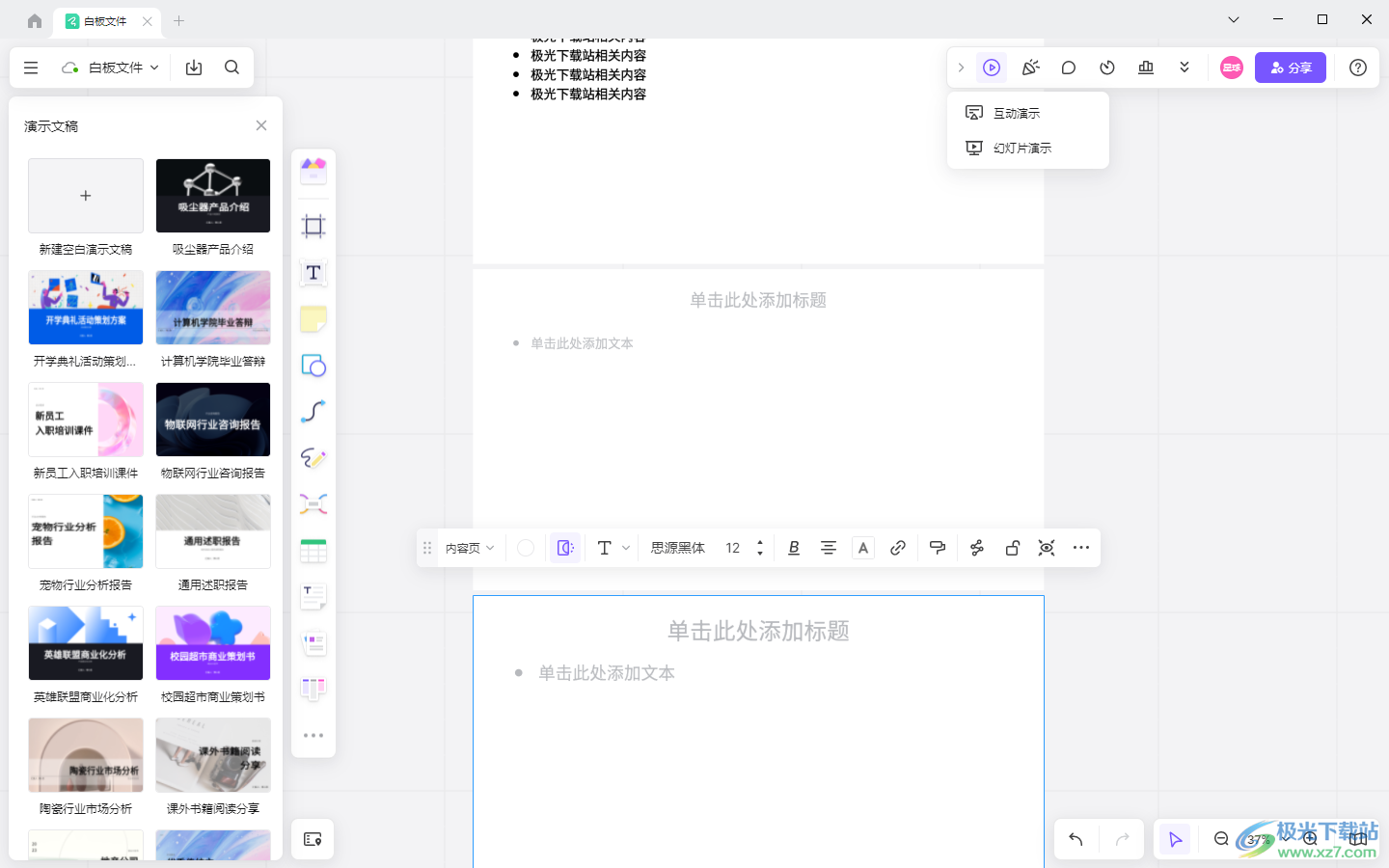The height and width of the screenshot is (868, 1389).
Task: Open 校园超市商业策划书 template thumbnail
Action: pyautogui.click(x=213, y=643)
